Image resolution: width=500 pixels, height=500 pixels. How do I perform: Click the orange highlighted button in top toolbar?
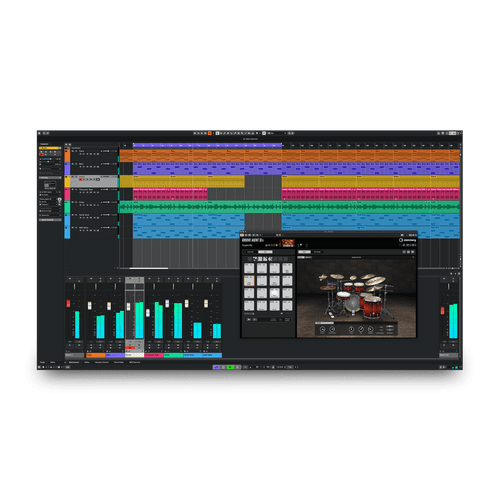(x=210, y=133)
